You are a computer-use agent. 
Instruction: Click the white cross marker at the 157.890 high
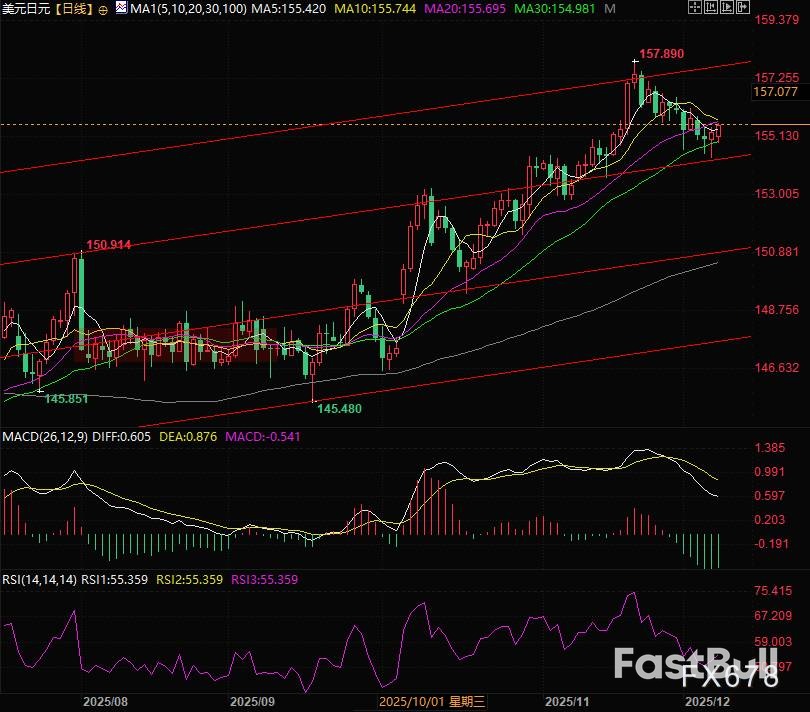[x=635, y=63]
